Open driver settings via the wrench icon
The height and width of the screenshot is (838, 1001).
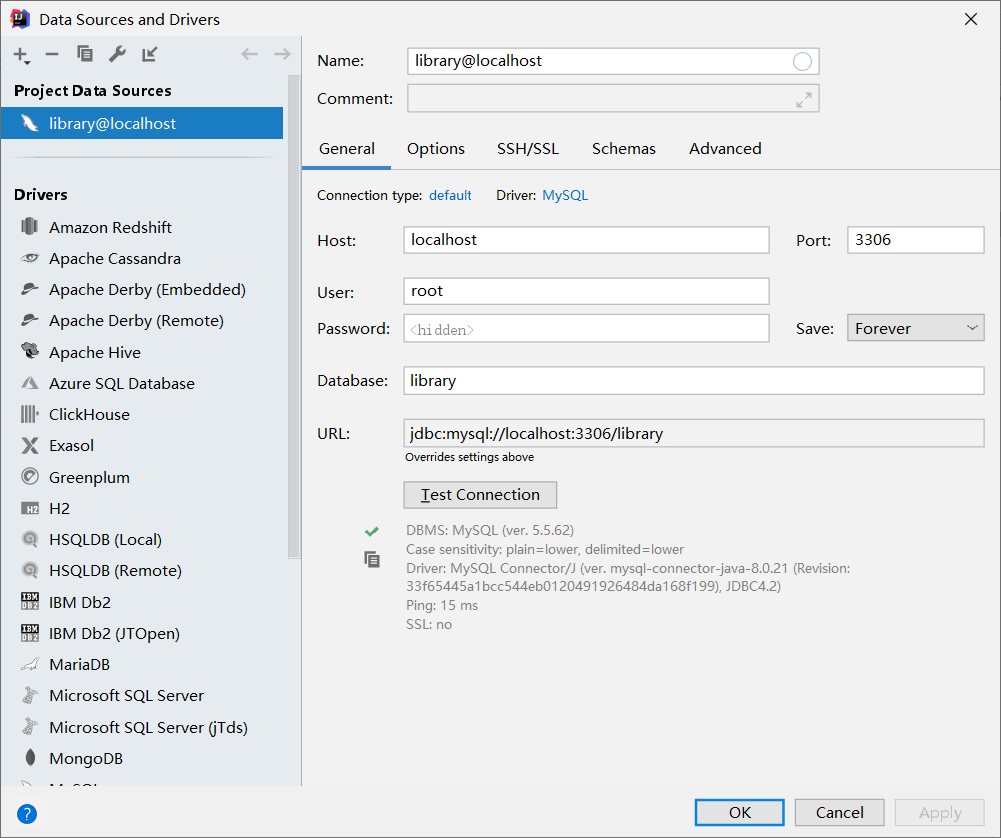pos(117,54)
